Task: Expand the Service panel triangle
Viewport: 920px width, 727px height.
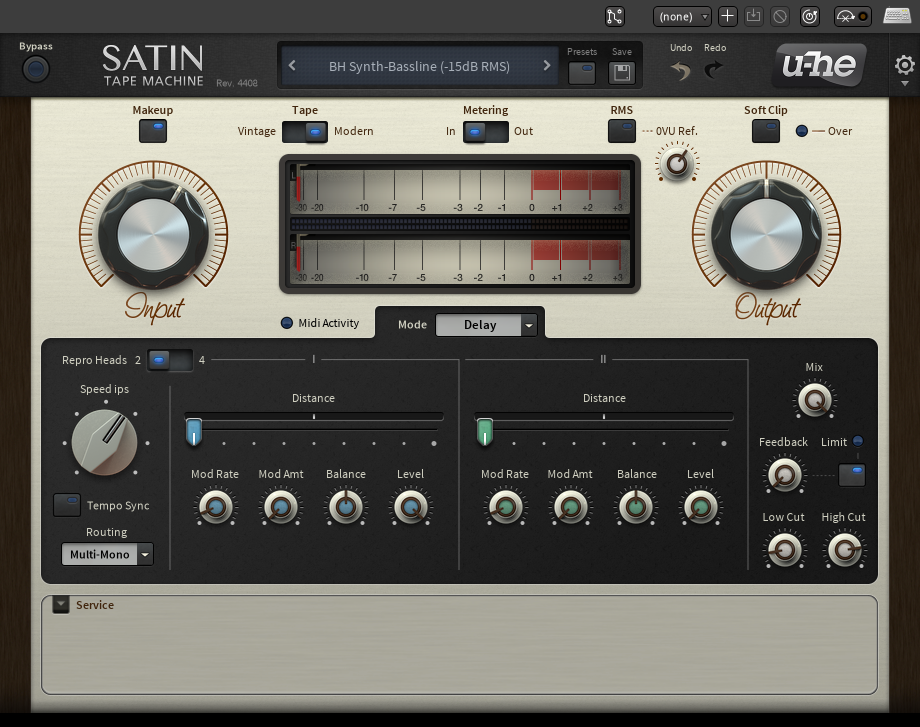Action: (x=61, y=604)
